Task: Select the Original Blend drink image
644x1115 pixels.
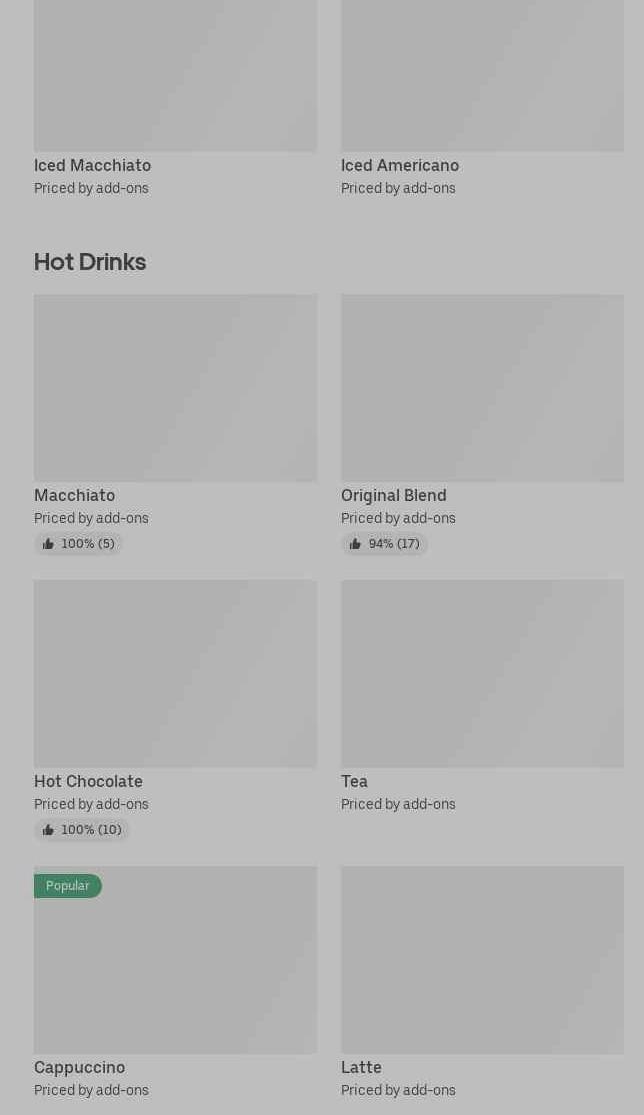Action: pyautogui.click(x=482, y=388)
